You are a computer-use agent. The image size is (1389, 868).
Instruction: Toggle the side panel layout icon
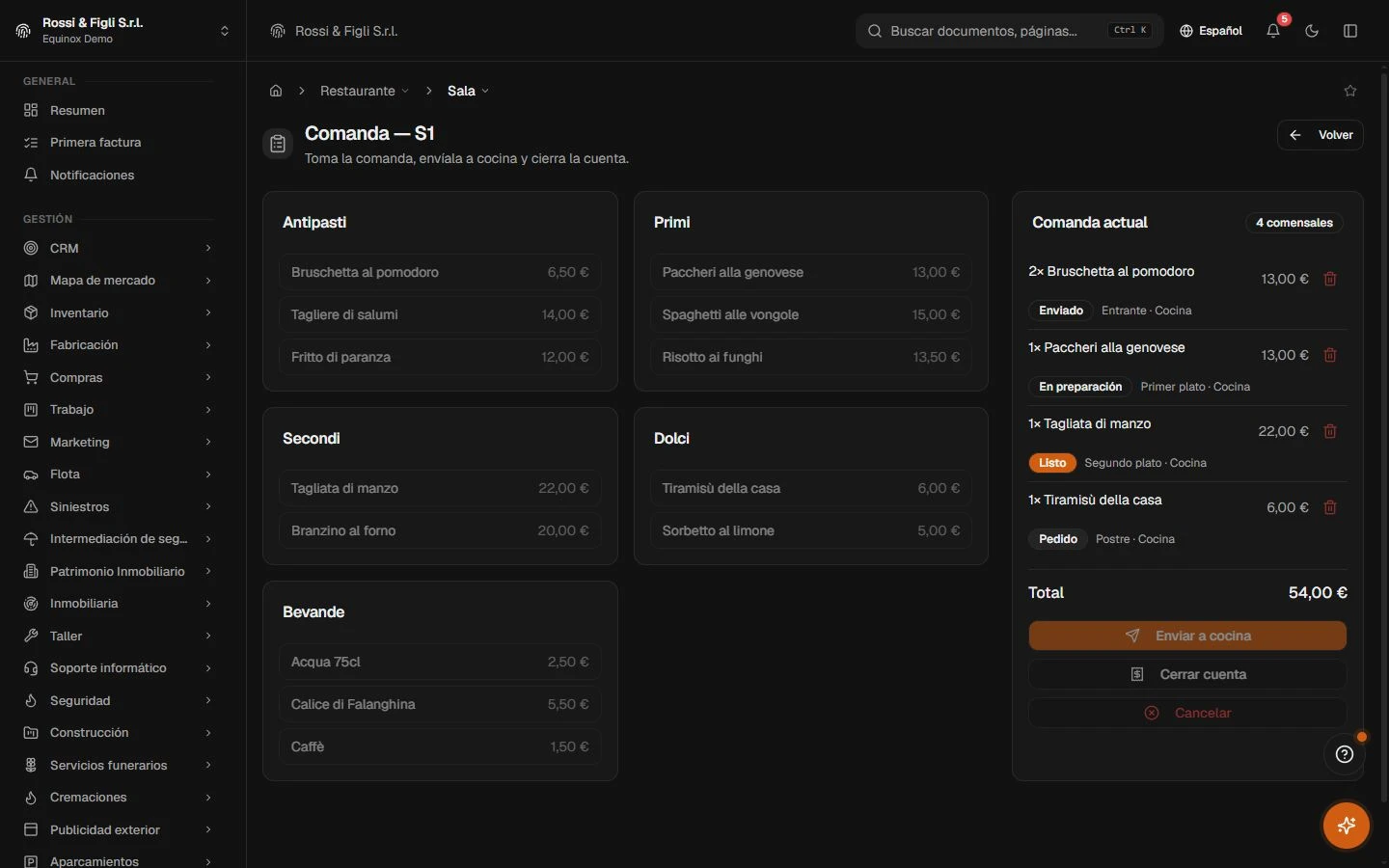pyautogui.click(x=1350, y=31)
